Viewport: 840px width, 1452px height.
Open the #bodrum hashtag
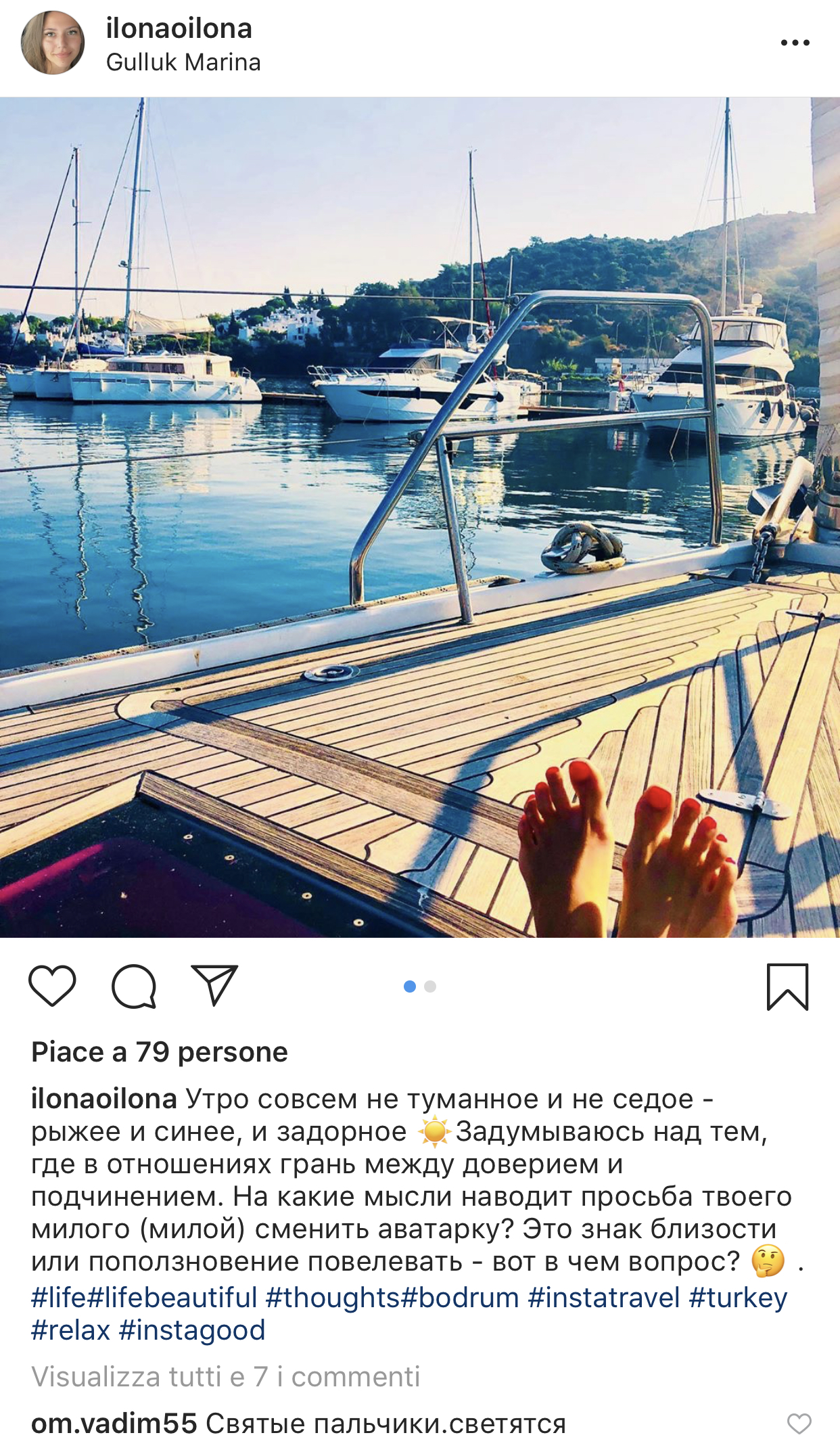click(460, 1298)
